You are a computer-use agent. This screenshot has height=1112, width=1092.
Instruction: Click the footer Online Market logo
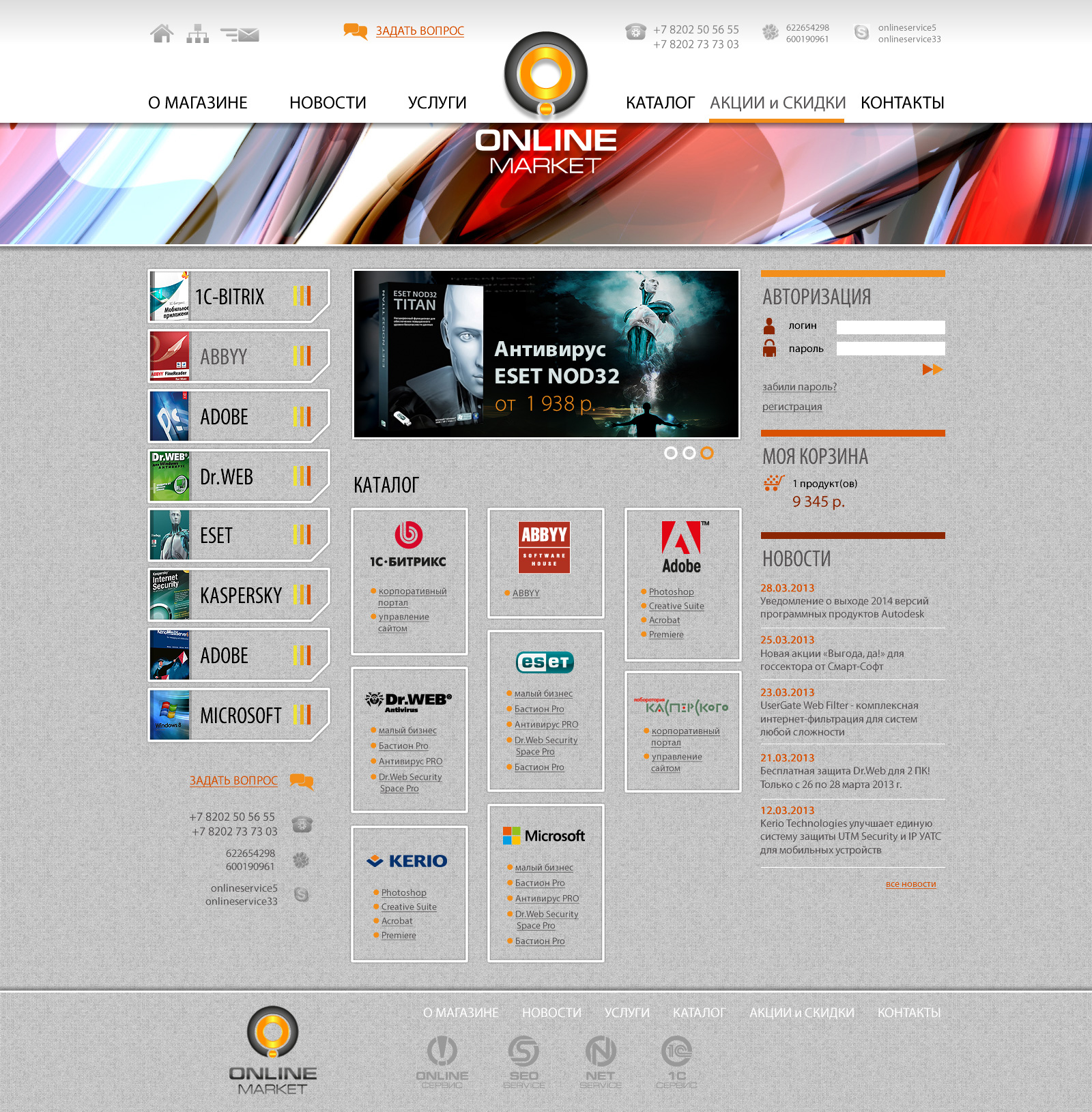[x=272, y=1051]
